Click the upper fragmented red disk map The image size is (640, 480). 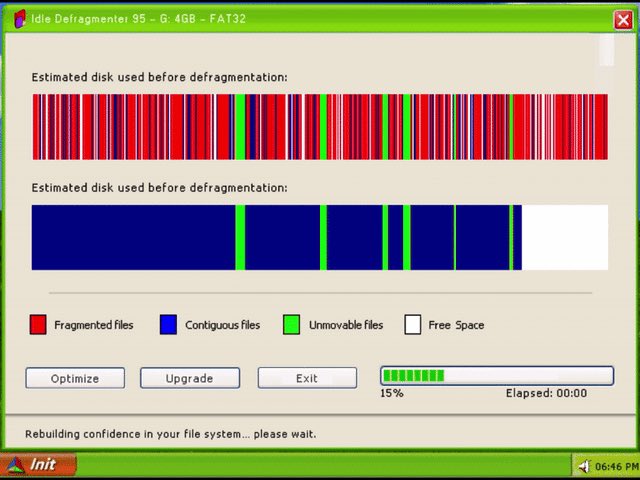[x=320, y=127]
